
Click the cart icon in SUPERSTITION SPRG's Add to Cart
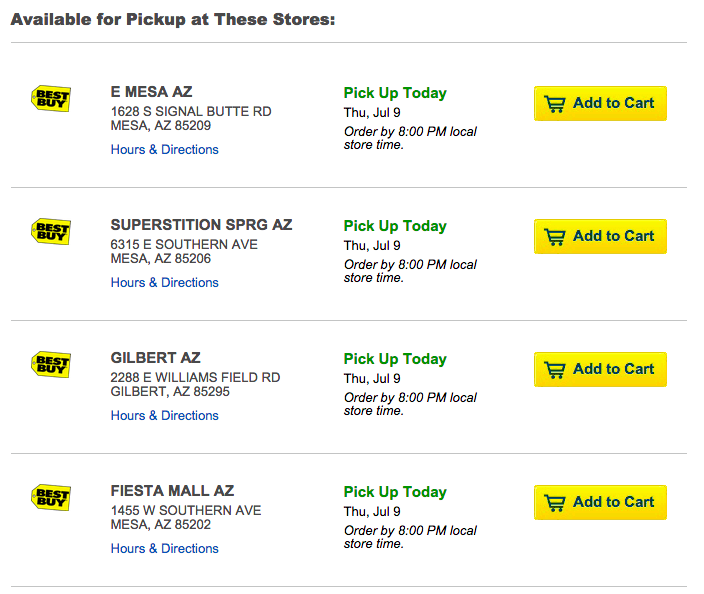pyautogui.click(x=555, y=237)
